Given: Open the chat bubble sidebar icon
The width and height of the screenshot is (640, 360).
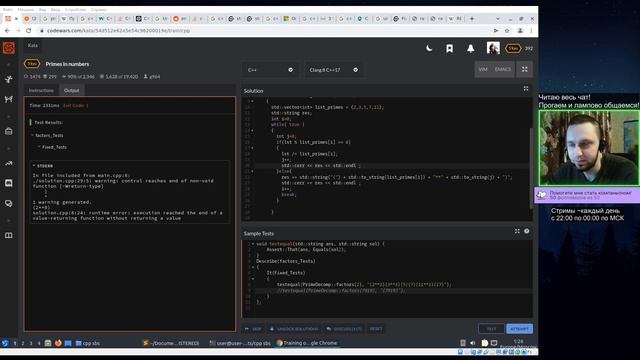Looking at the screenshot, I should (x=9, y=203).
